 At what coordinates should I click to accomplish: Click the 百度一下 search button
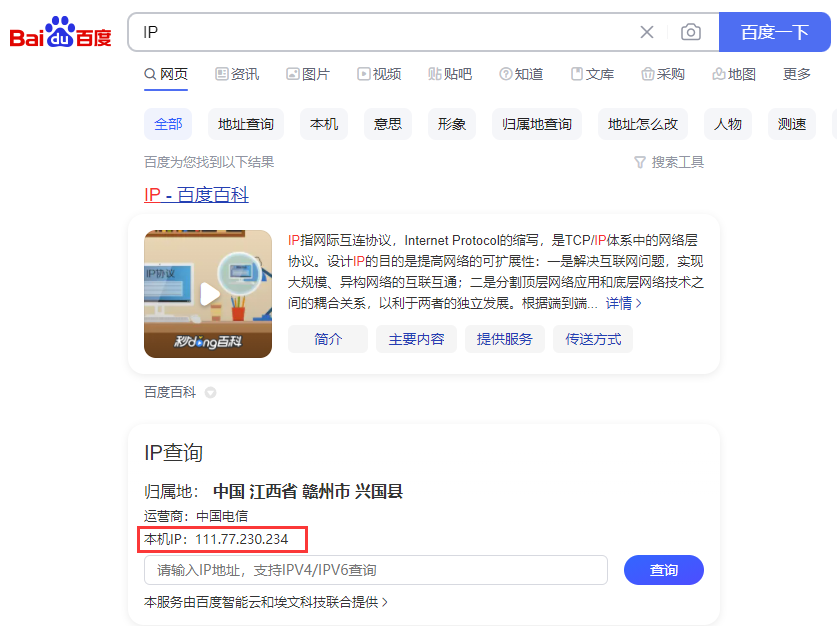point(775,32)
